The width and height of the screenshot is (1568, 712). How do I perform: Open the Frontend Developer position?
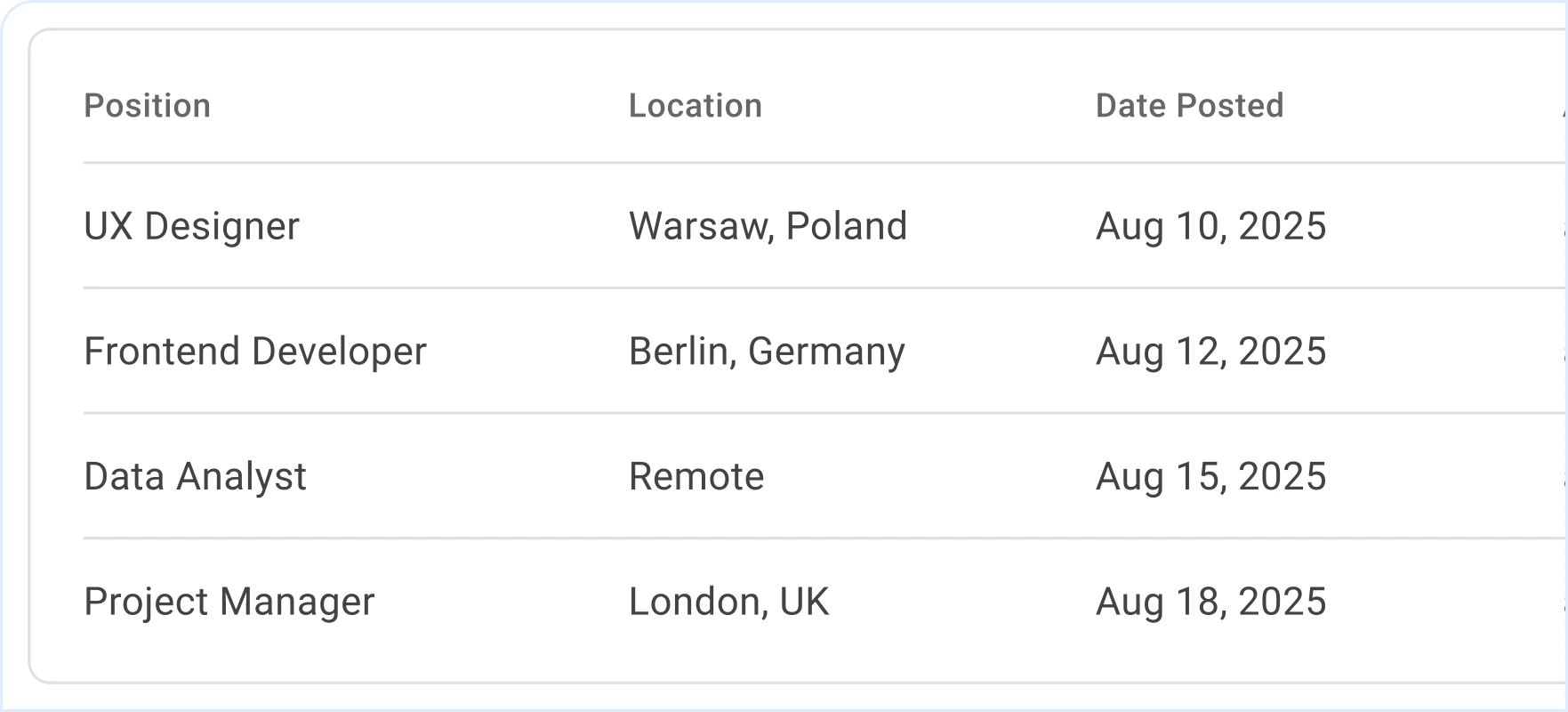click(255, 352)
